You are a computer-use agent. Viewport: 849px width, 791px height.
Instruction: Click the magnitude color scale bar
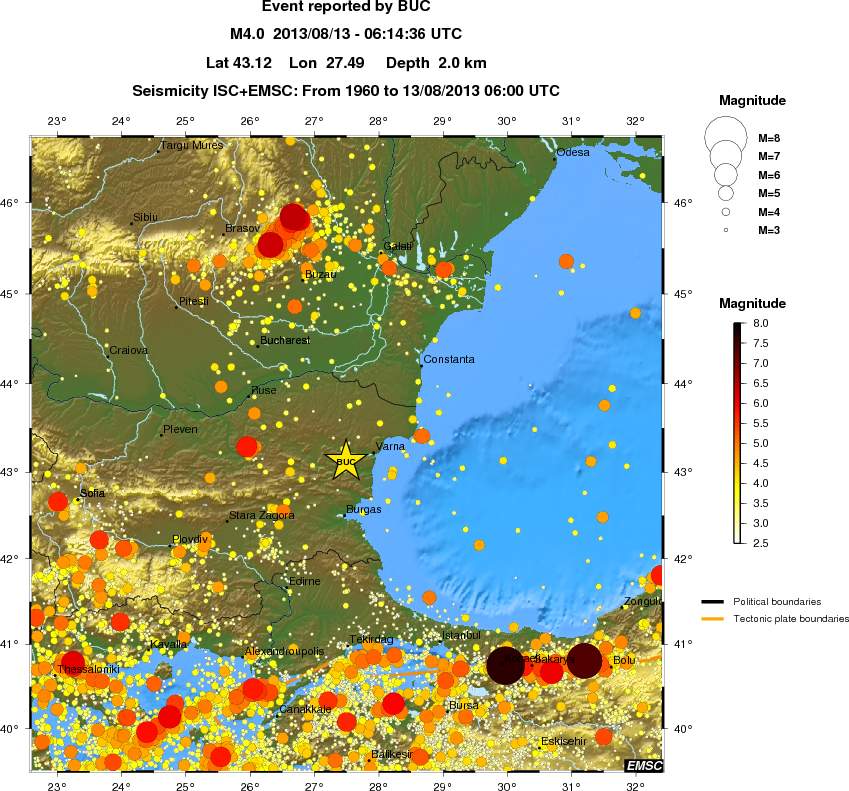(x=737, y=433)
